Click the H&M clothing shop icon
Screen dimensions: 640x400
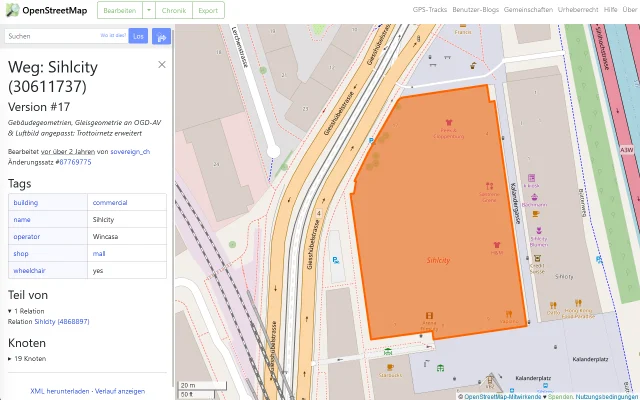(x=497, y=245)
